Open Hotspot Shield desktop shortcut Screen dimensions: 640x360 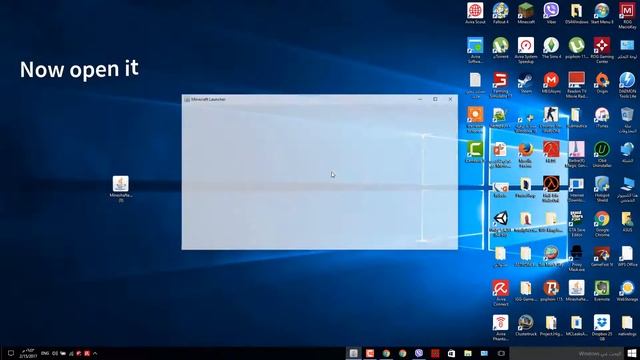click(x=602, y=189)
